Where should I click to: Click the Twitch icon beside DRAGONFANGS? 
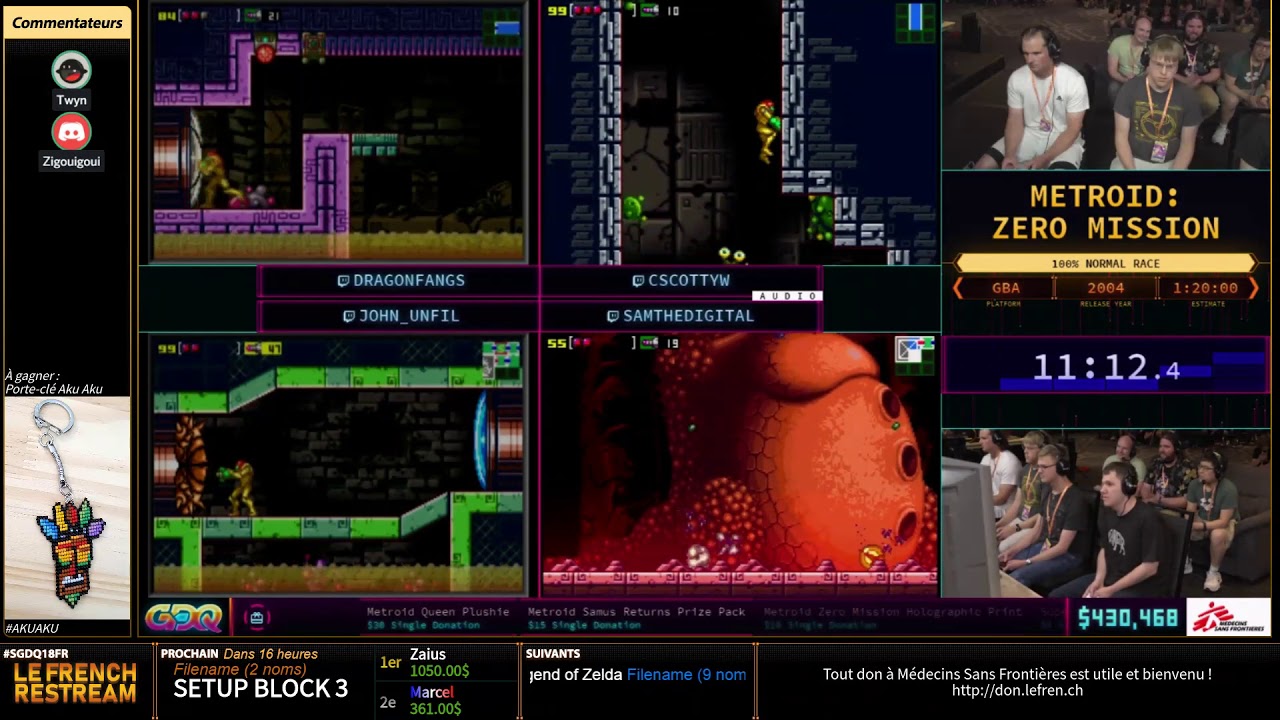coord(343,281)
